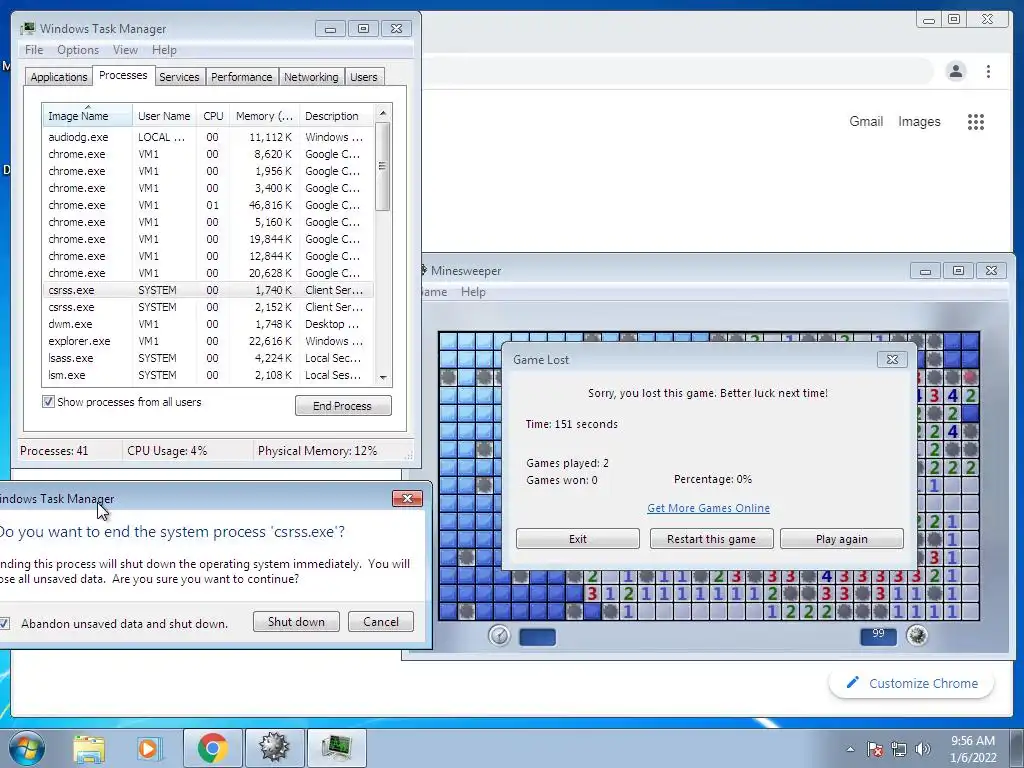Image resolution: width=1024 pixels, height=768 pixels.
Task: Open Google apps grid icon
Action: point(976,121)
